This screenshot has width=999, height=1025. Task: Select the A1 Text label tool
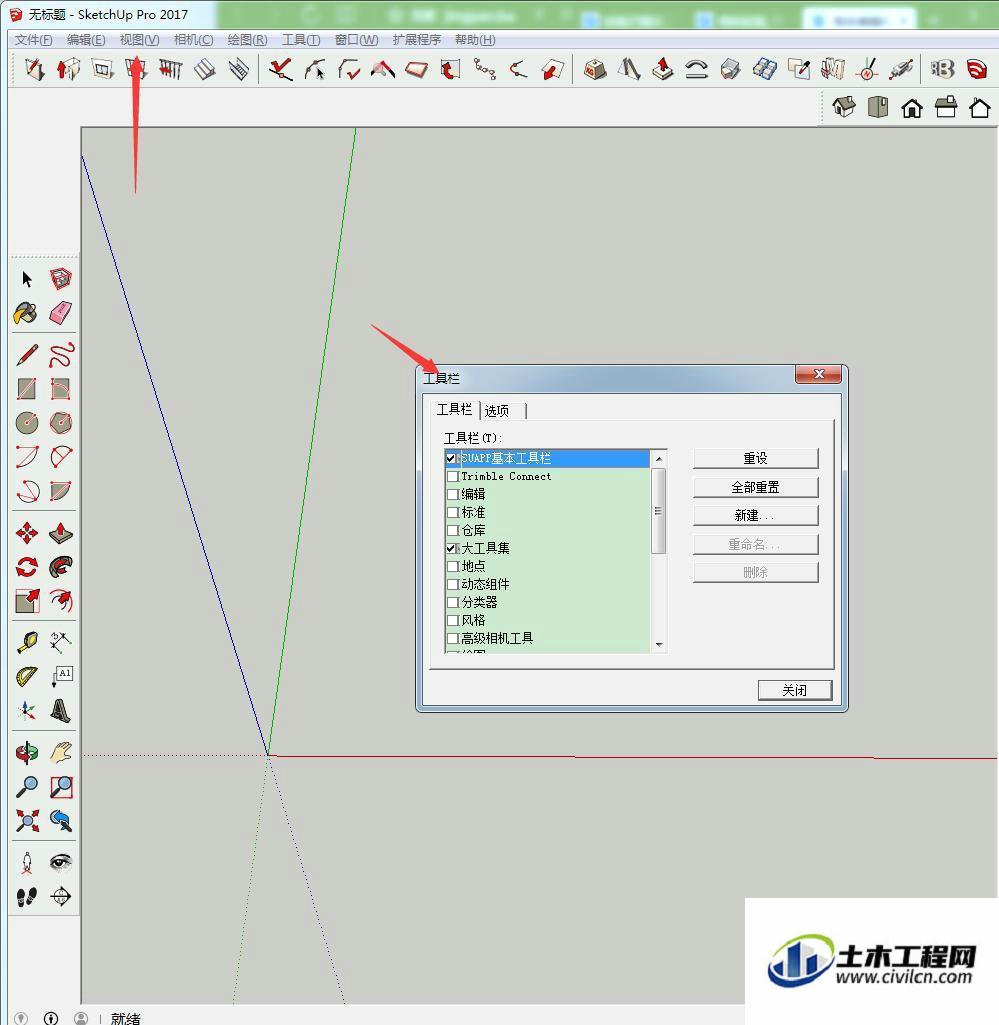point(61,677)
